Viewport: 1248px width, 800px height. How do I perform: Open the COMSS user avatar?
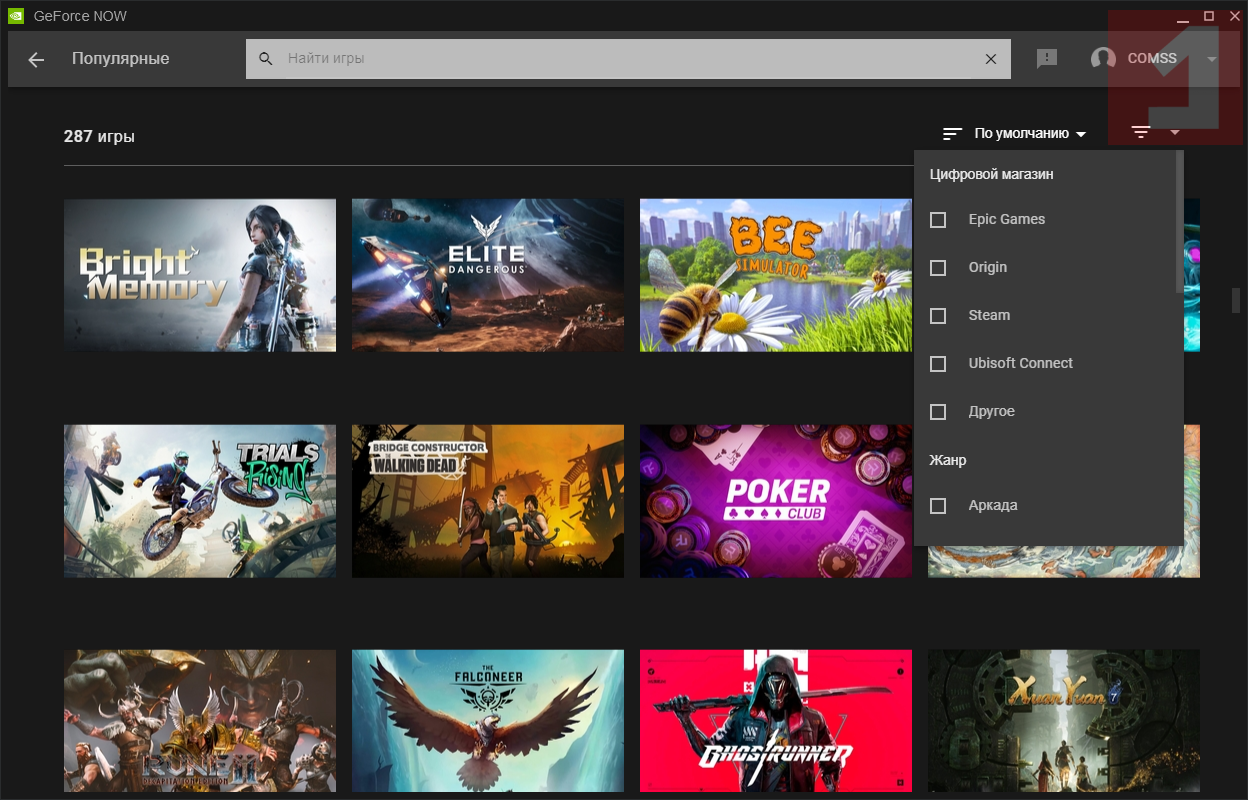pyautogui.click(x=1103, y=59)
